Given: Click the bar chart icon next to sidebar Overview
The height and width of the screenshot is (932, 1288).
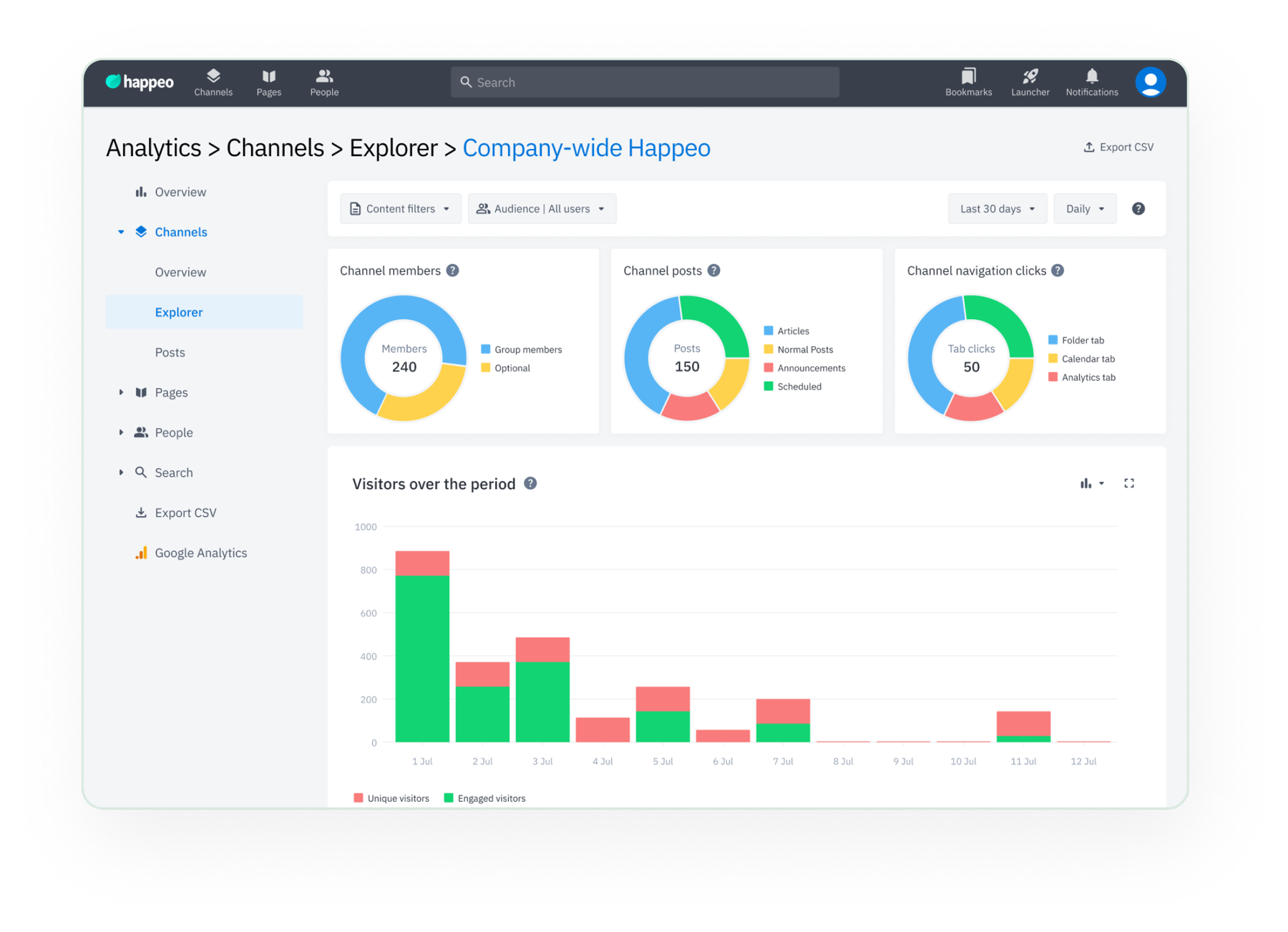Looking at the screenshot, I should click(x=141, y=192).
